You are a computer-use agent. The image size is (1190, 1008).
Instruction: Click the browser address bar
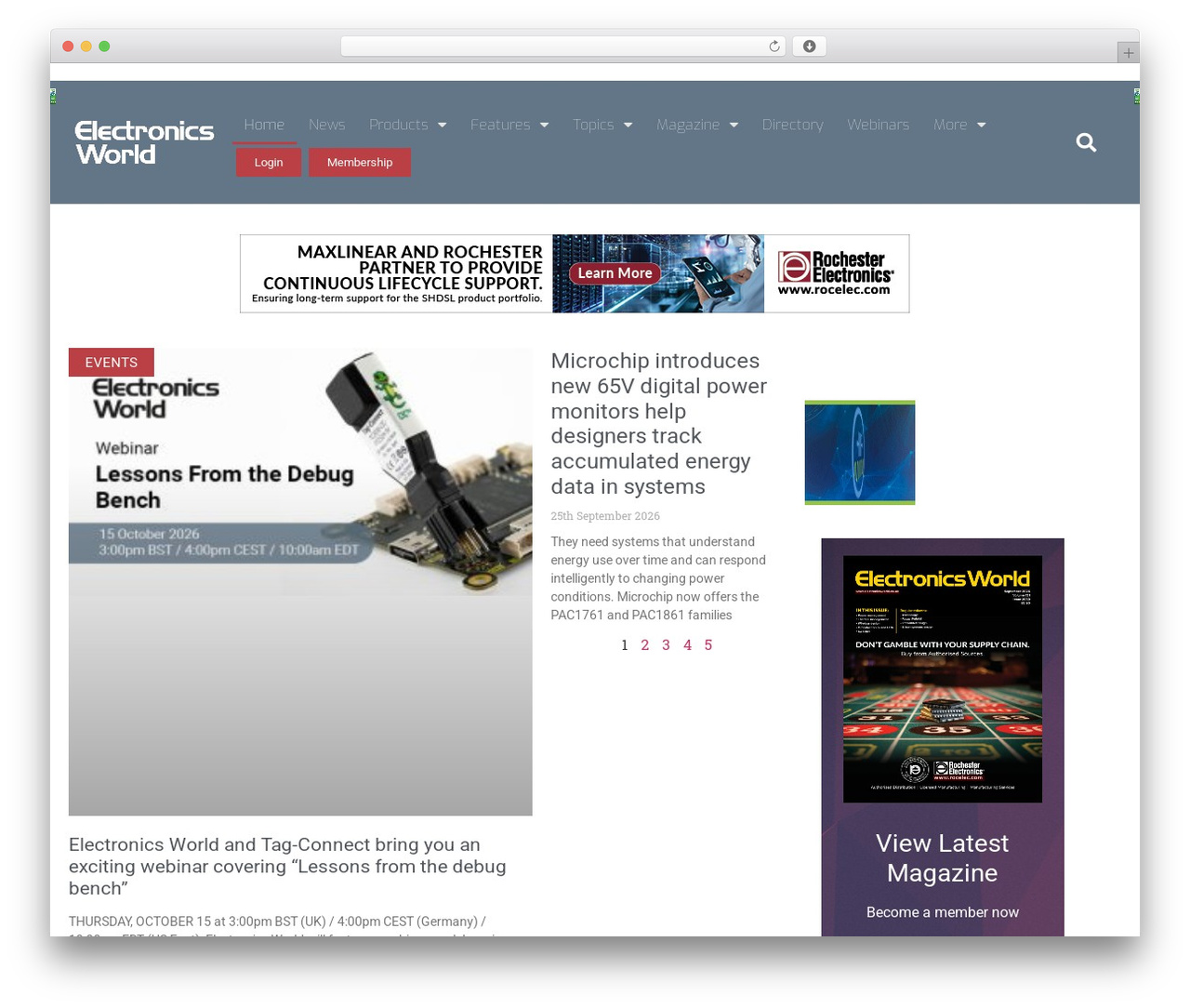pos(563,46)
